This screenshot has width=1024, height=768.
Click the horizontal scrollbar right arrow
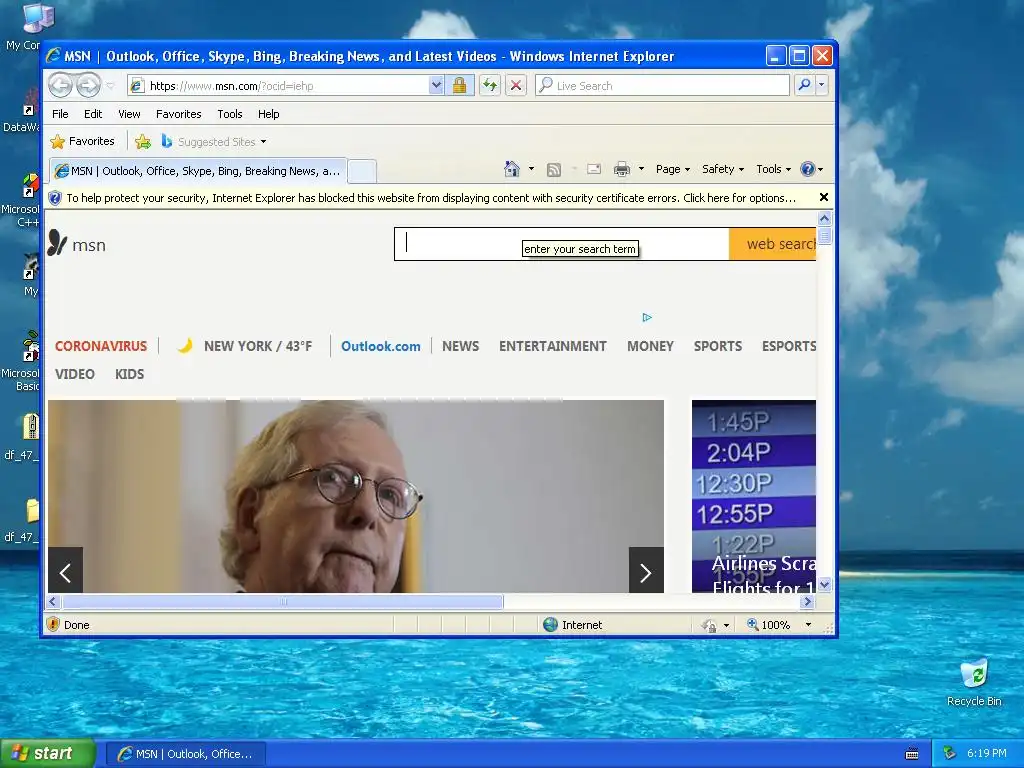coord(807,601)
